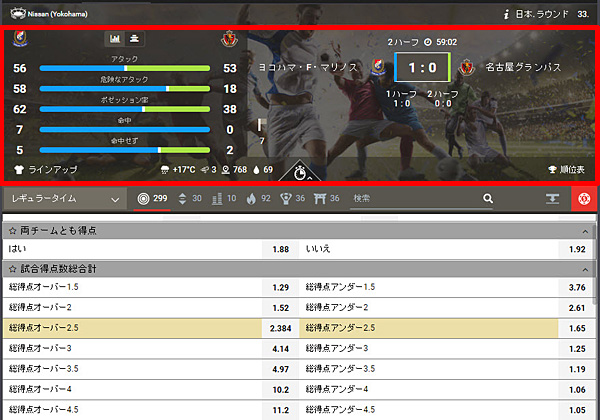Open the stopwatch timeline expander icon
Screen dimensions: 600x420
[x=300, y=173]
